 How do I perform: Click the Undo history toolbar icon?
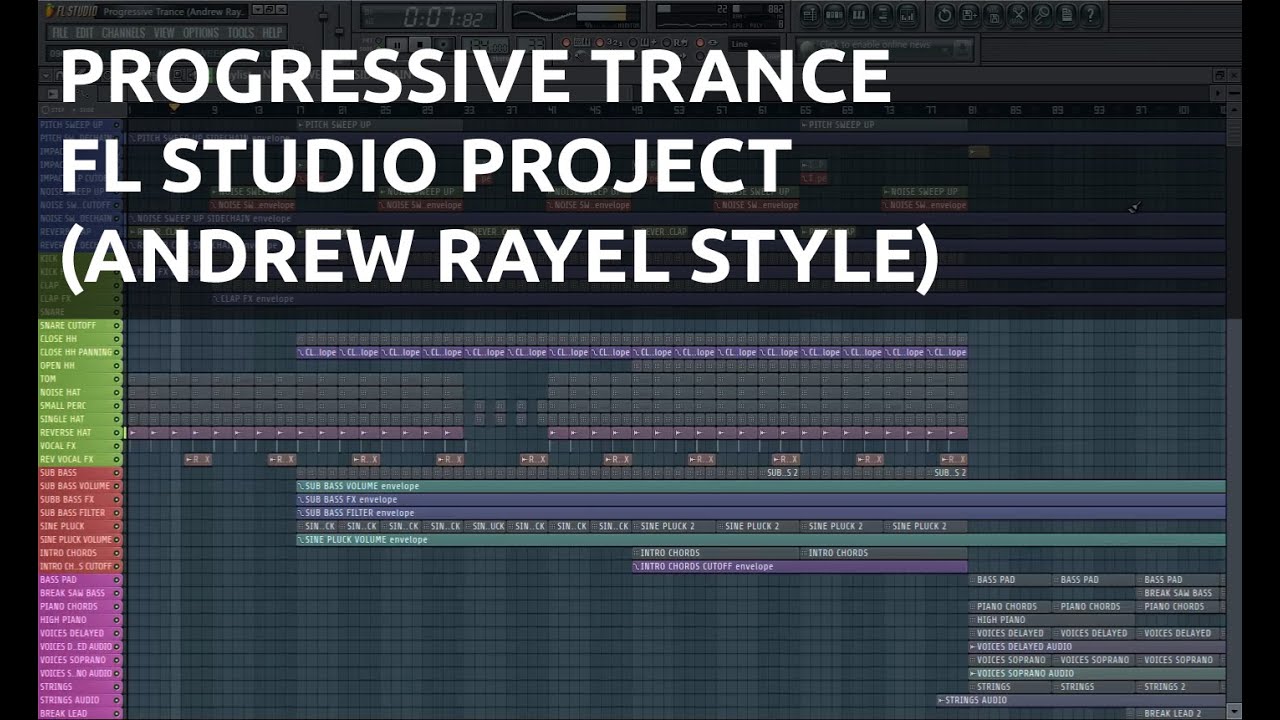click(x=944, y=15)
